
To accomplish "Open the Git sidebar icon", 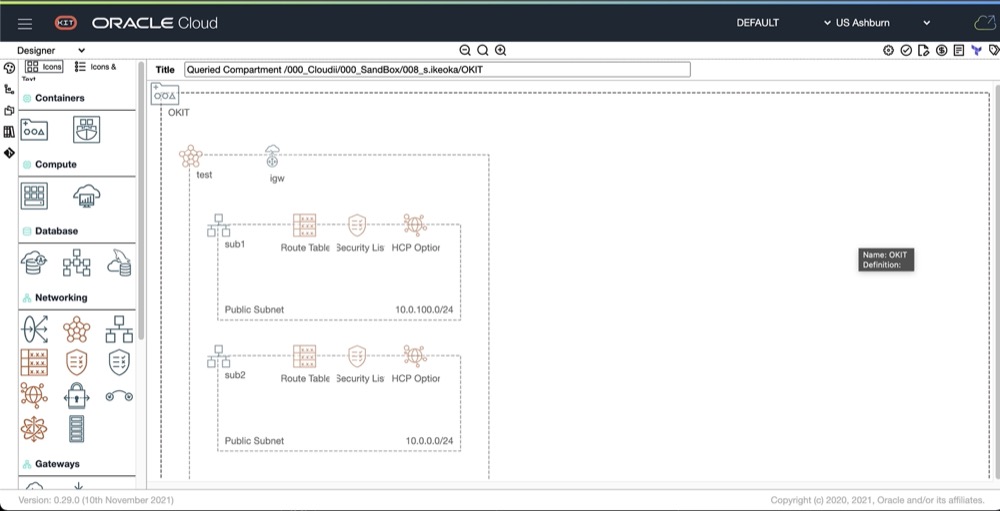I will pyautogui.click(x=9, y=152).
